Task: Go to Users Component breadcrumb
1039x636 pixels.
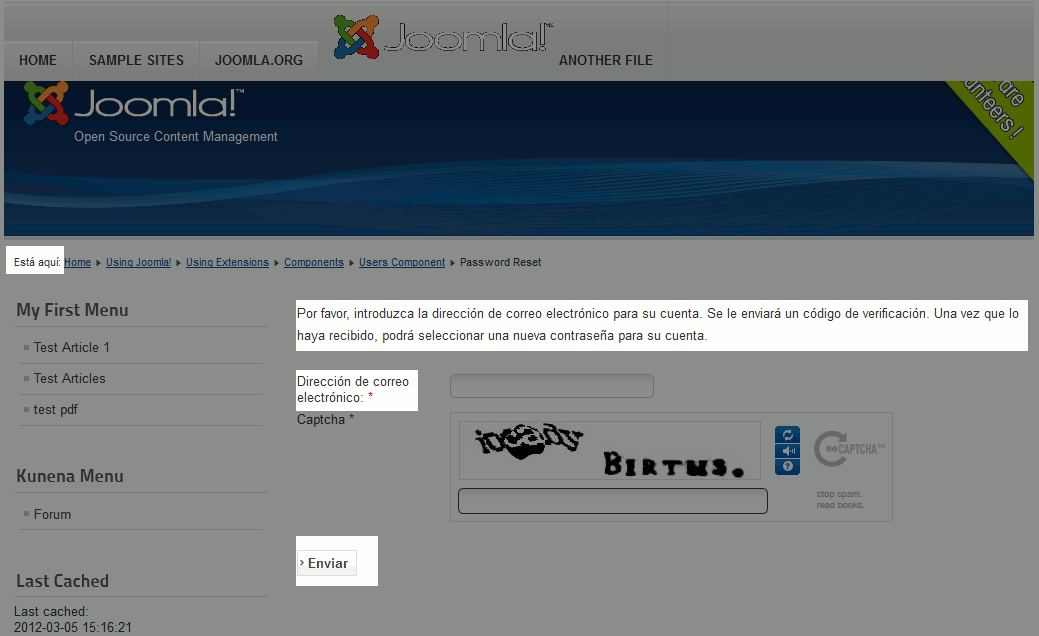Action: tap(402, 262)
